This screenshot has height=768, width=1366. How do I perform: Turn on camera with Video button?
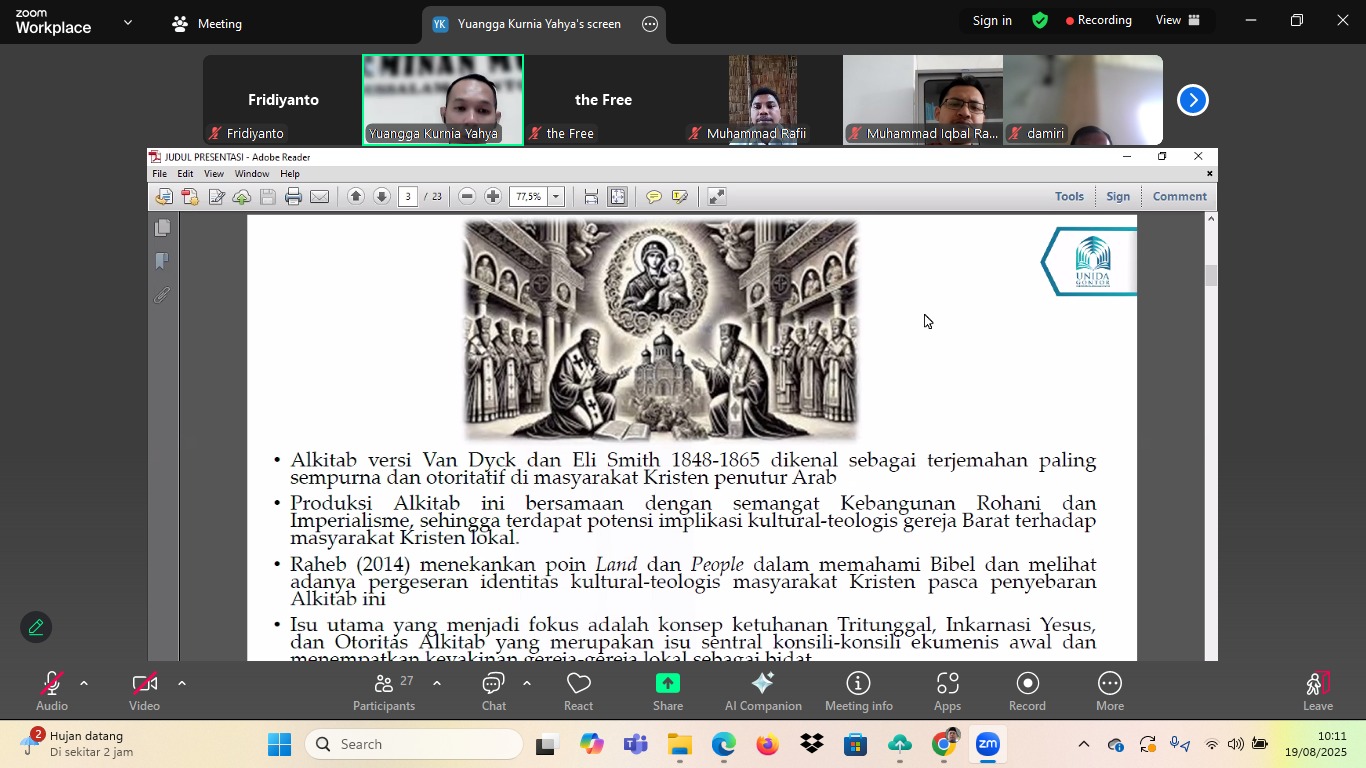(x=144, y=691)
